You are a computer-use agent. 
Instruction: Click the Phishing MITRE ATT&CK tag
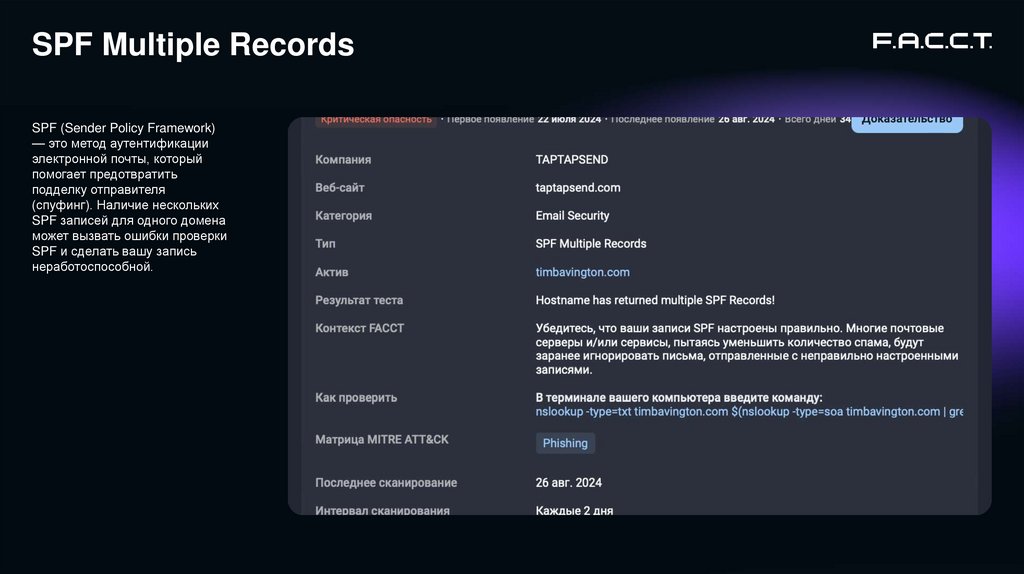pyautogui.click(x=565, y=443)
